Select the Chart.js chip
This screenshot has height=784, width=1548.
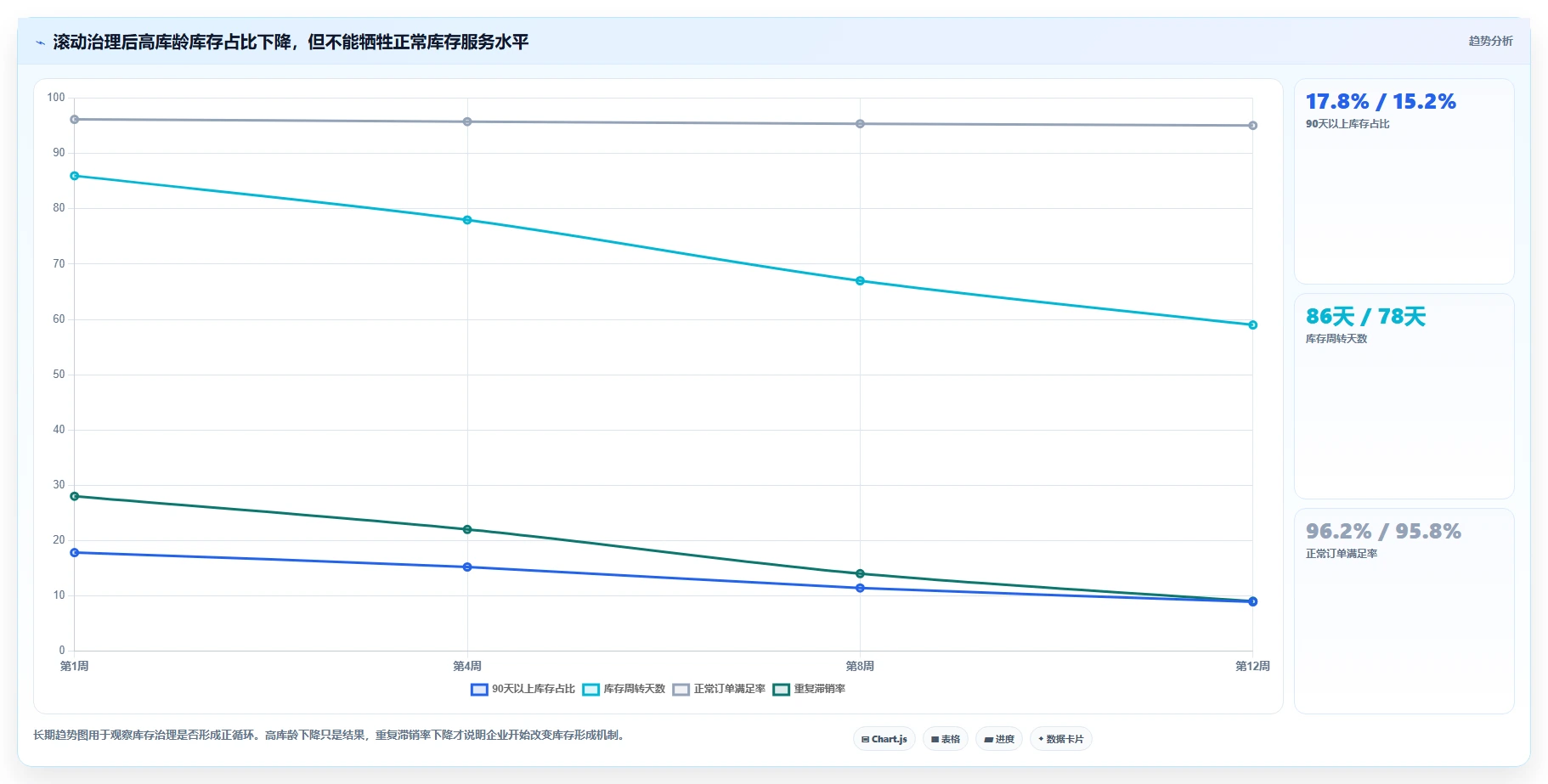(884, 739)
